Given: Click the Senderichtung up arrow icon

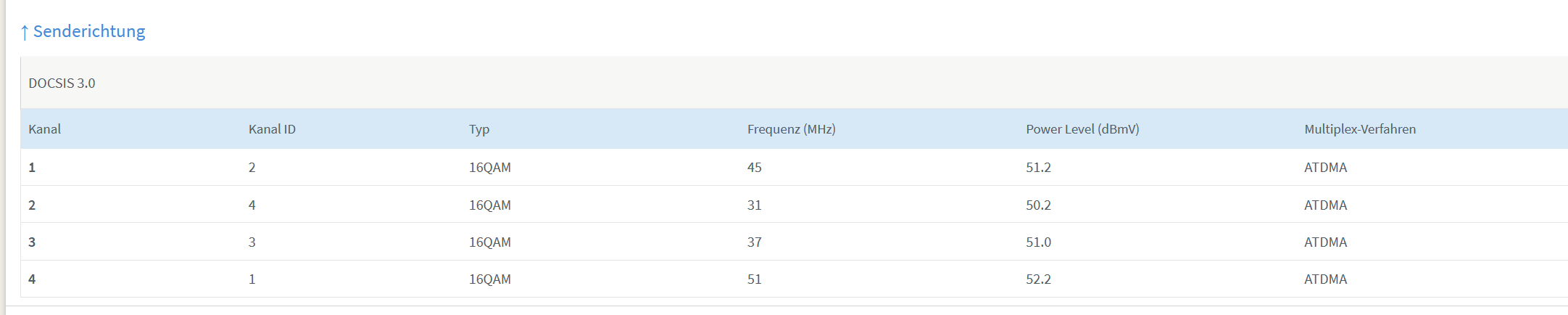Looking at the screenshot, I should click(x=25, y=32).
